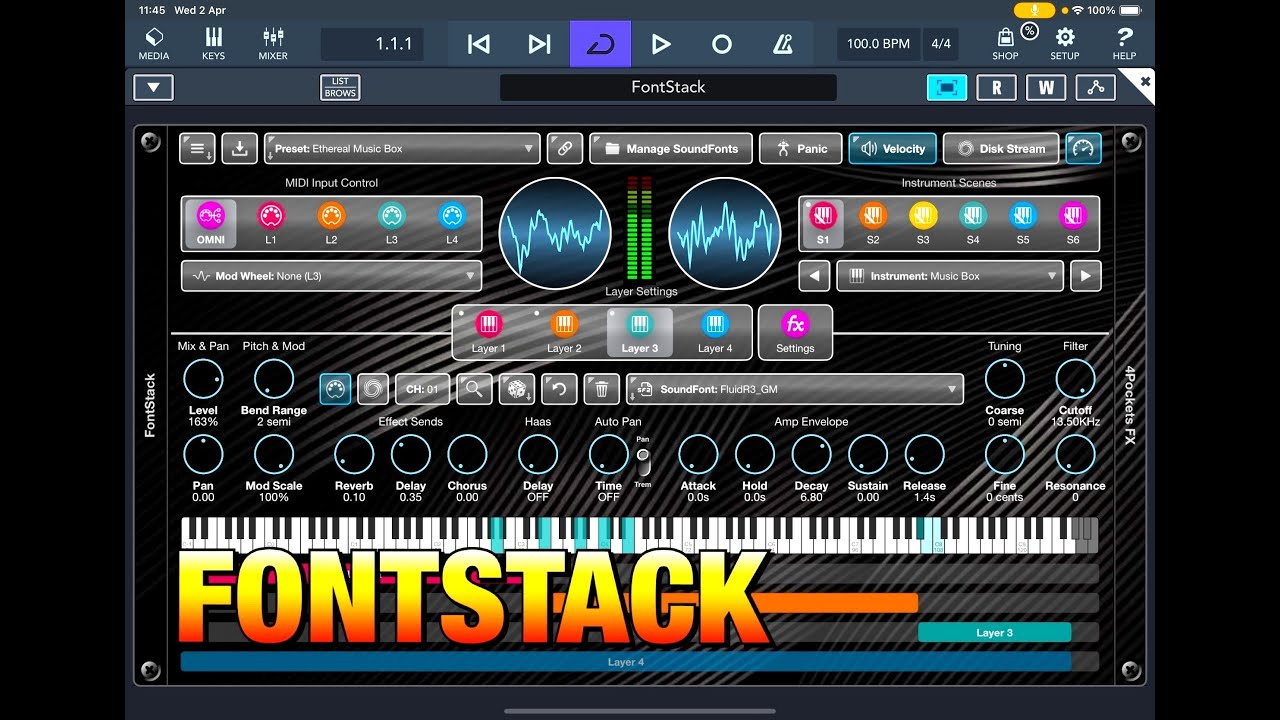Click the 100.0 BPM tempo field
Viewport: 1280px width, 720px height.
[x=878, y=44]
